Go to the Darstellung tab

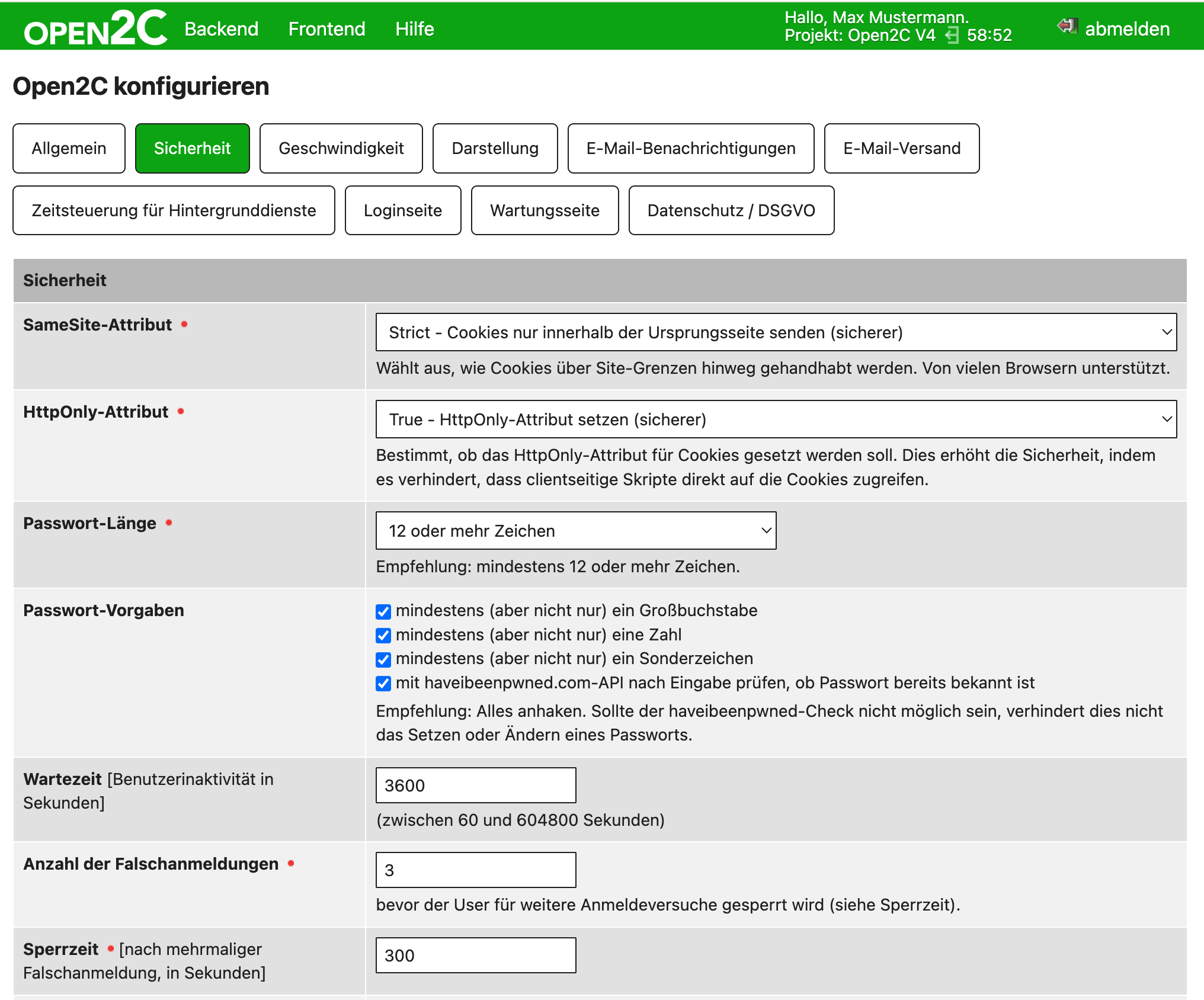click(495, 148)
